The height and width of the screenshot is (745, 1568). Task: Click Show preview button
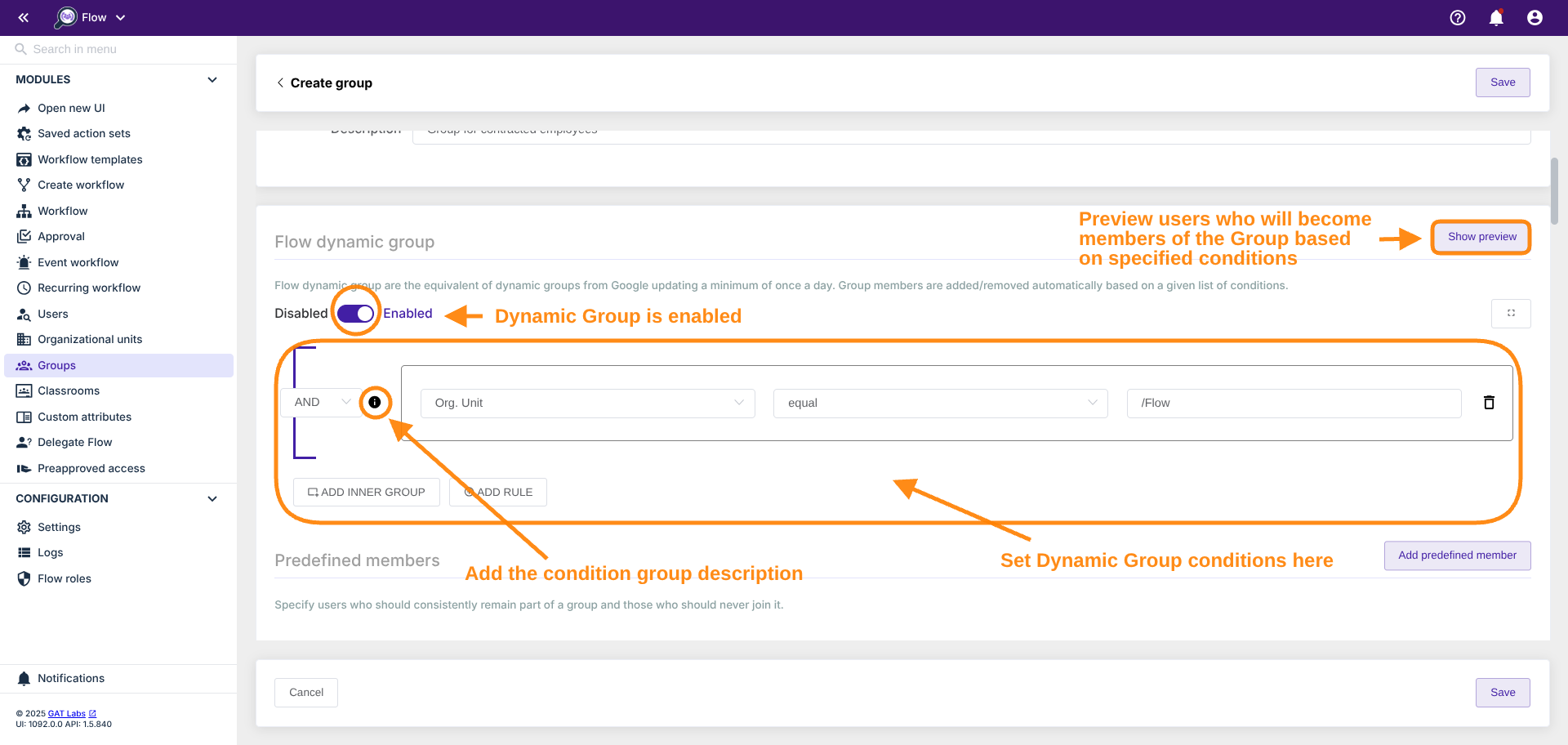[x=1481, y=237]
